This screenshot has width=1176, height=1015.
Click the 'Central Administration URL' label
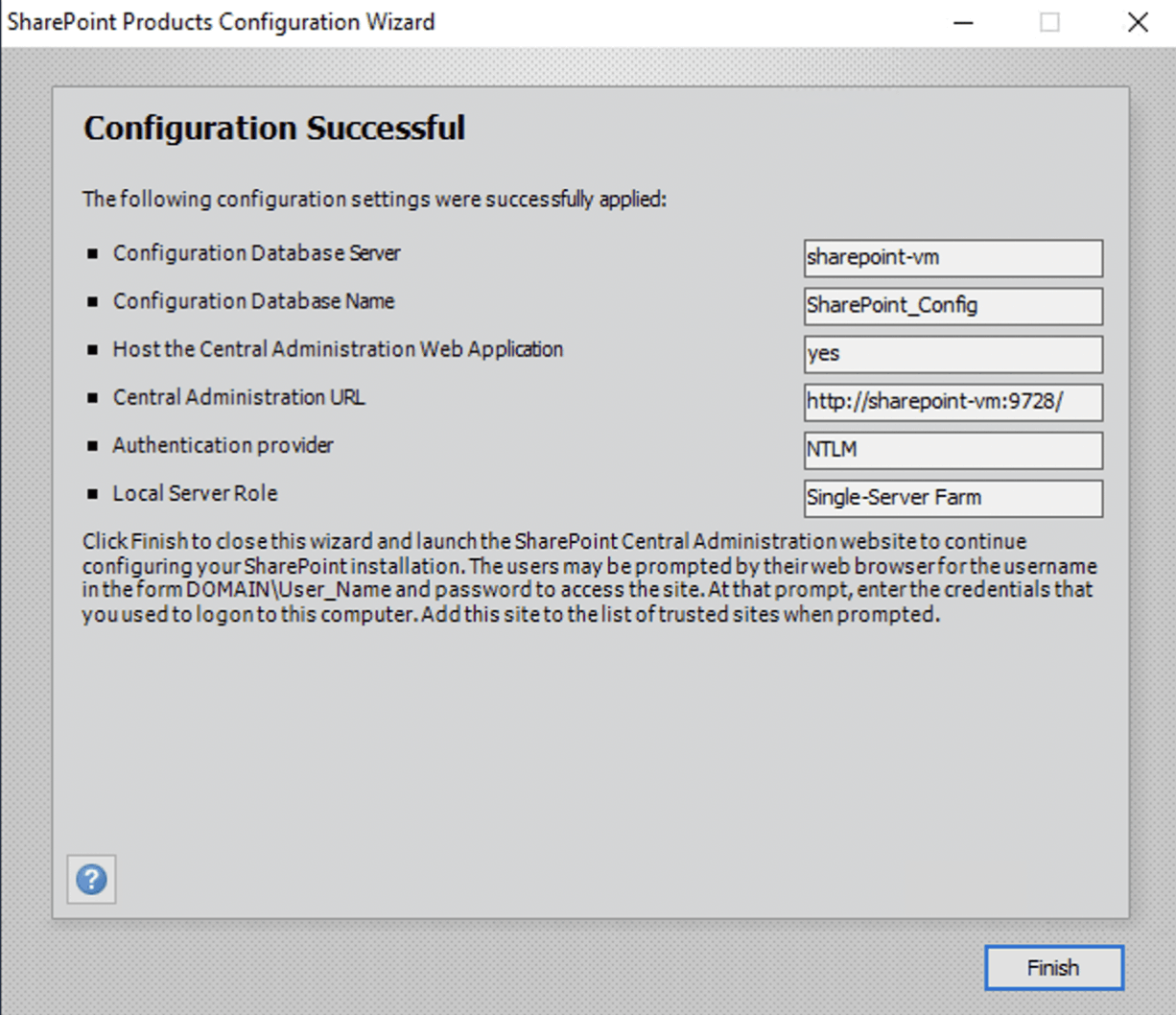coord(239,397)
